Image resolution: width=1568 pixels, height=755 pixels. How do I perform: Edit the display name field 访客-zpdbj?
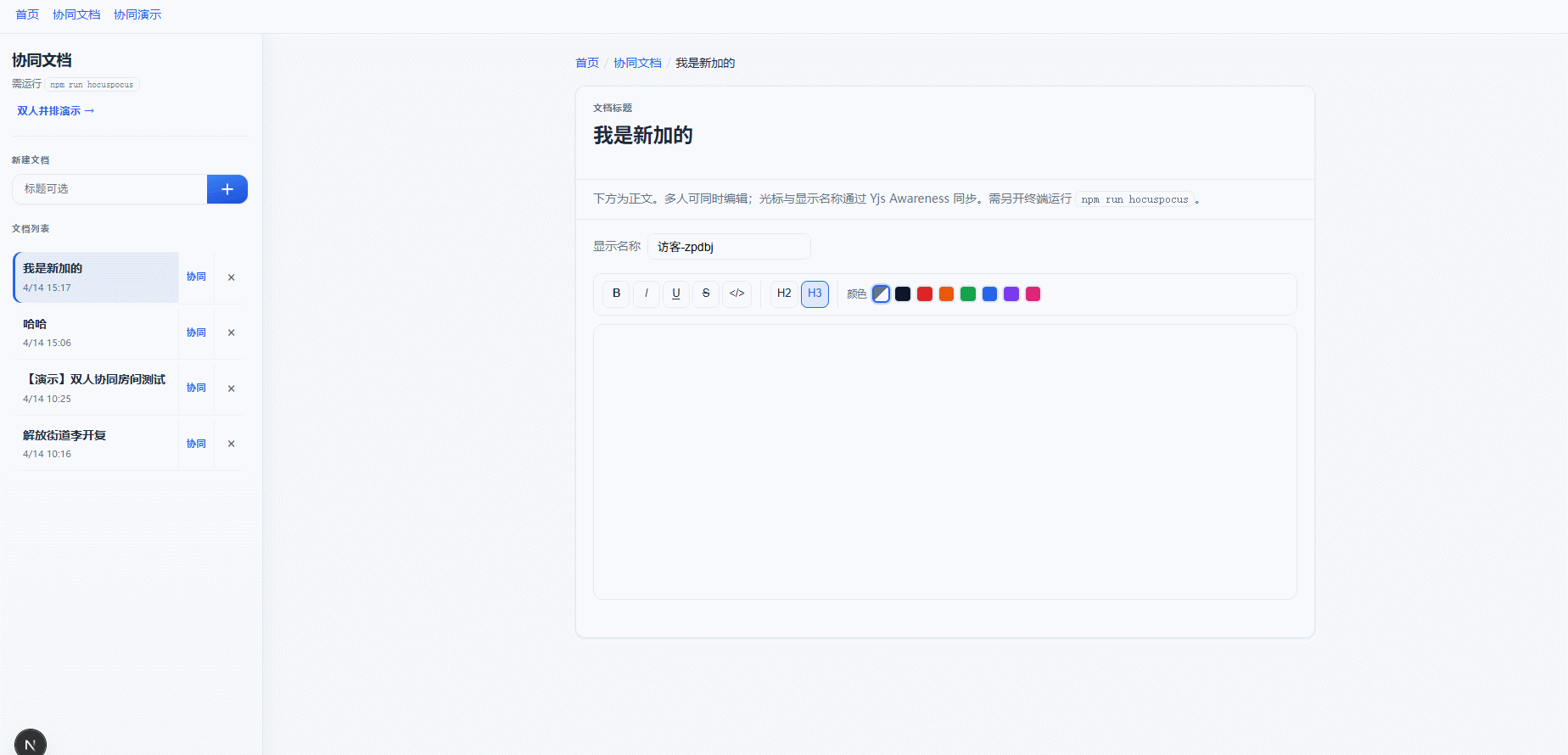tap(729, 247)
